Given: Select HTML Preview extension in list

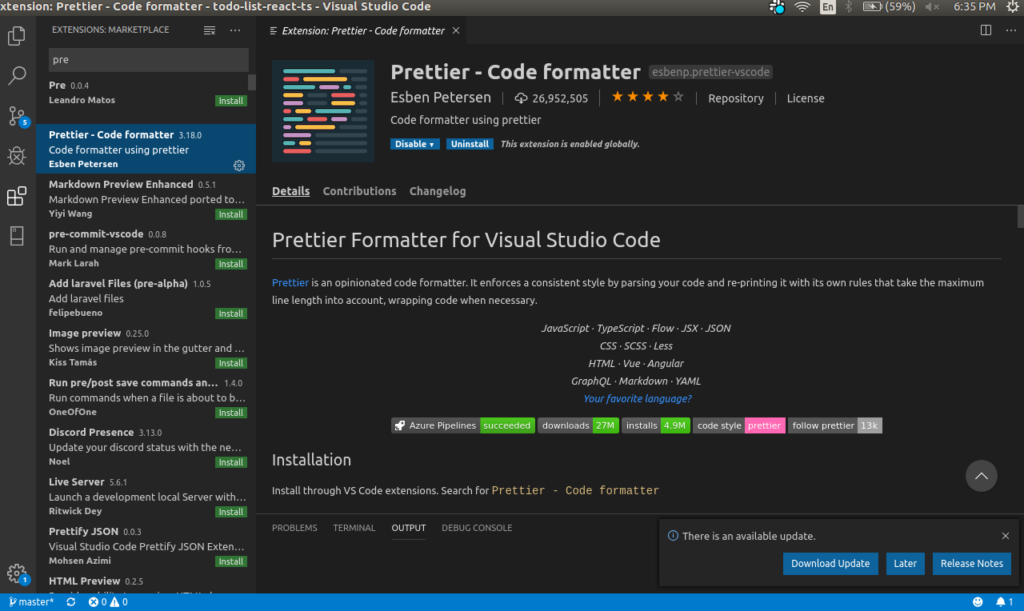Looking at the screenshot, I should pos(146,584).
